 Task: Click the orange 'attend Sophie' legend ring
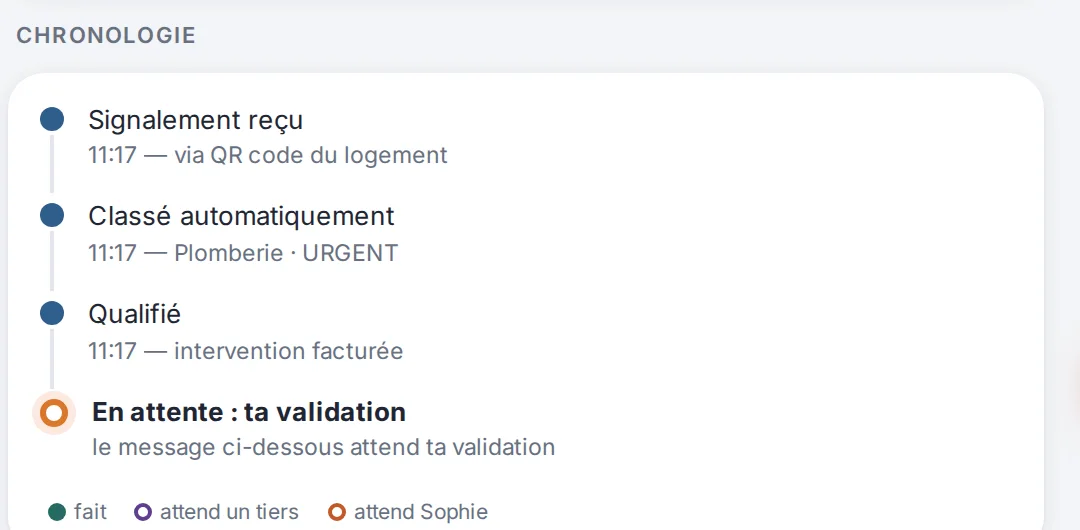click(x=337, y=512)
